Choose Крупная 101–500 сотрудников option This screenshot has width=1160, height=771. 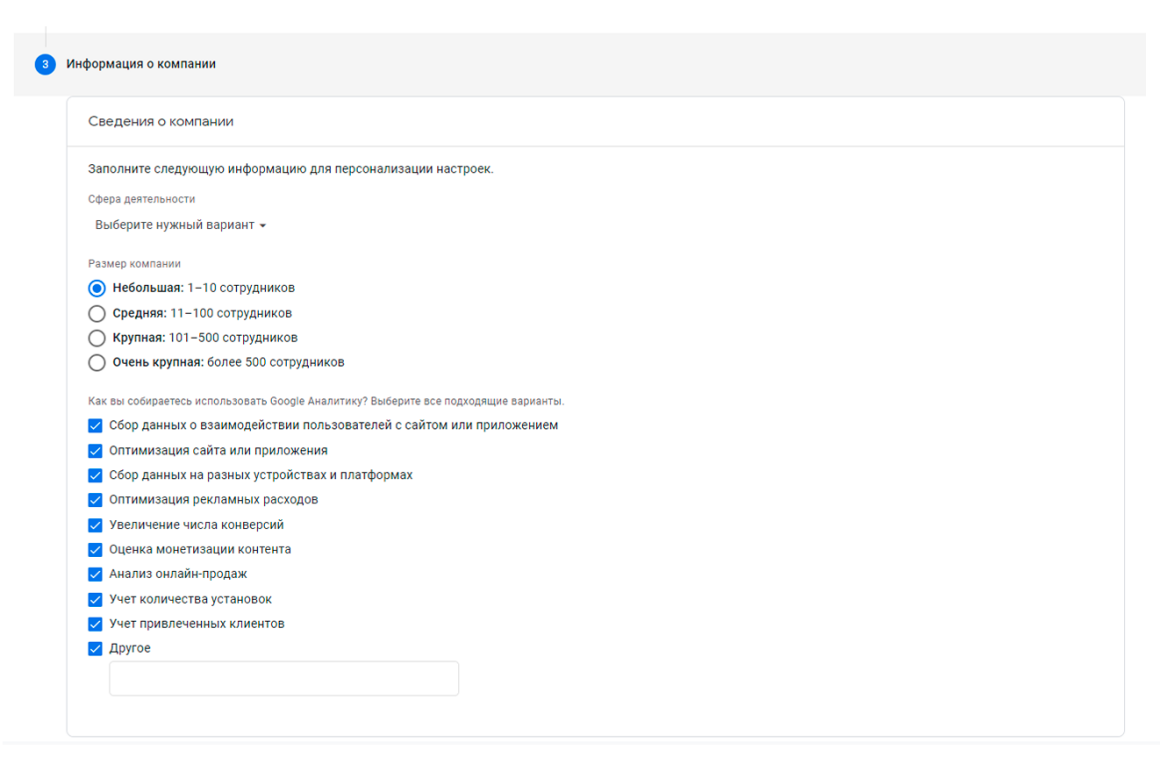[97, 338]
